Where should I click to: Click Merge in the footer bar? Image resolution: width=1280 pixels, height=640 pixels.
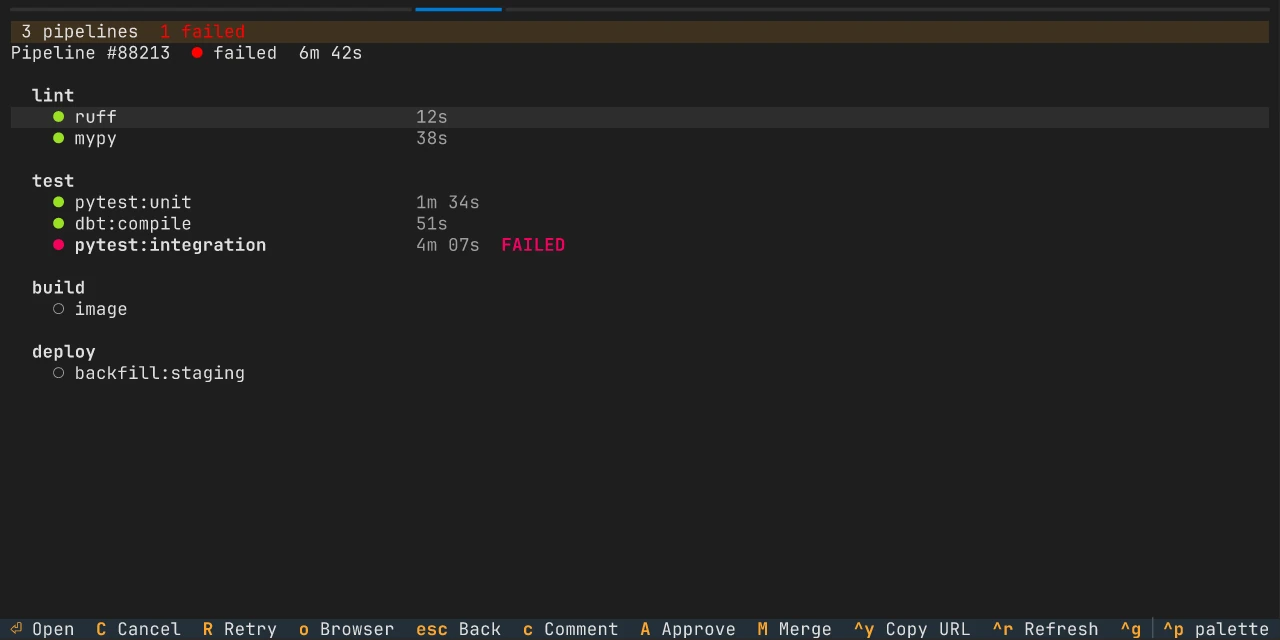795,629
